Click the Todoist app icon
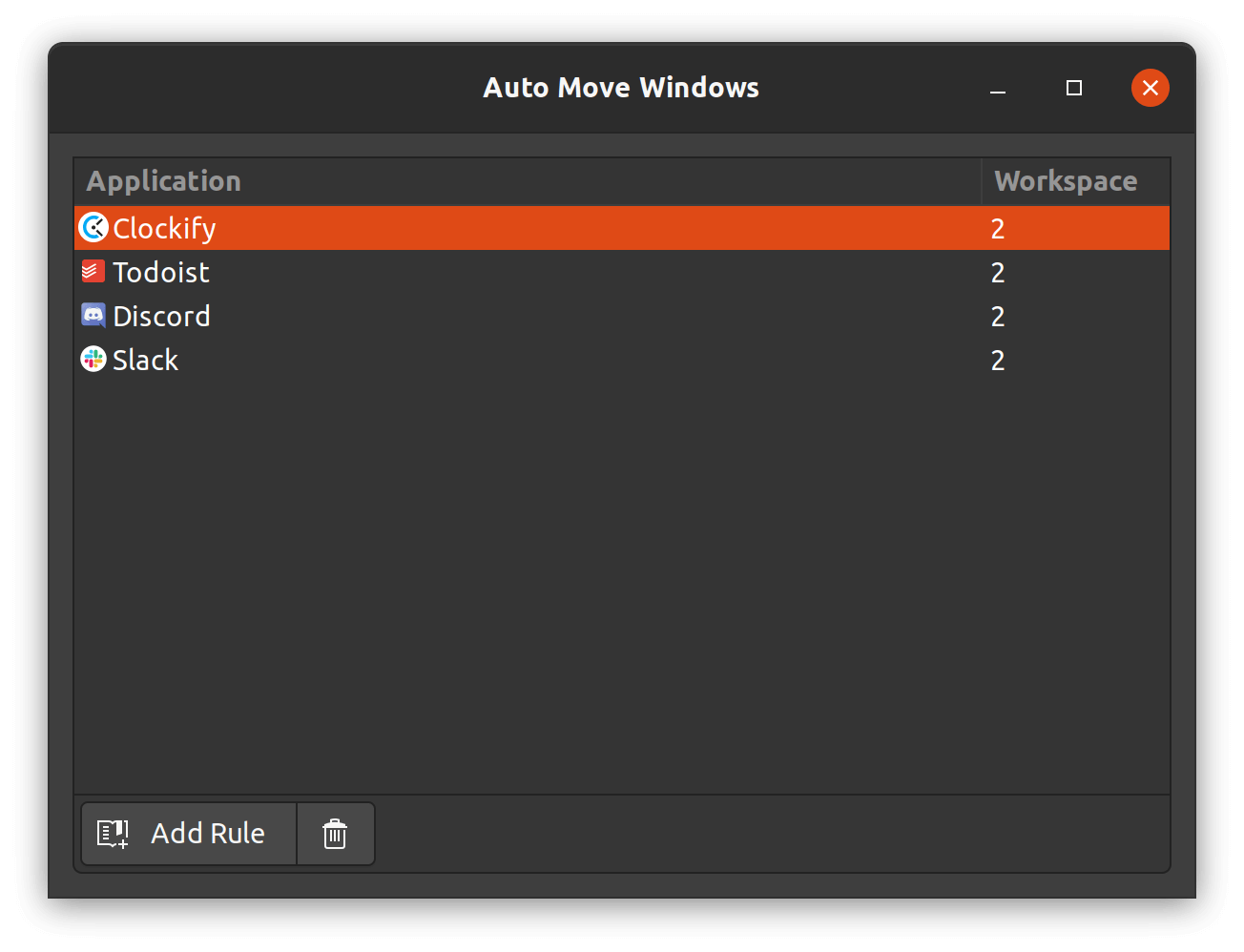The image size is (1244, 952). coord(93,272)
